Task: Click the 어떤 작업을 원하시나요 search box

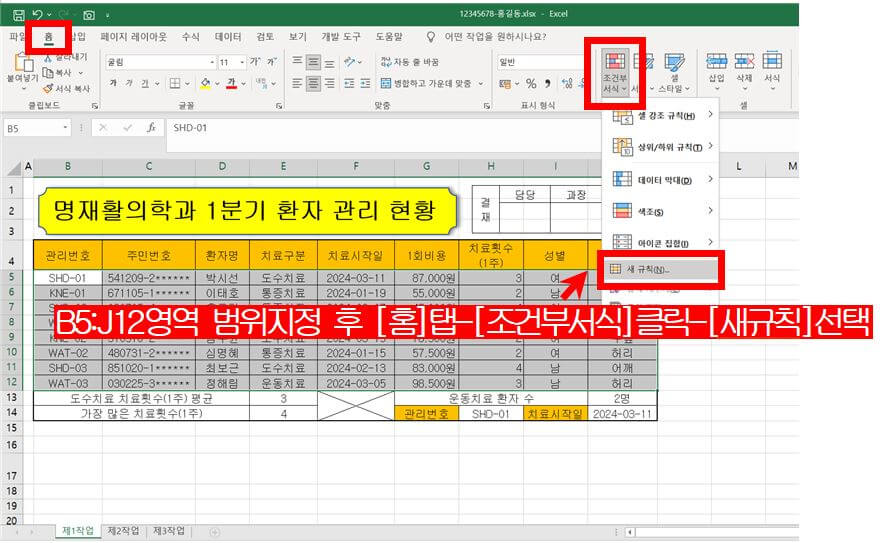Action: pyautogui.click(x=495, y=37)
